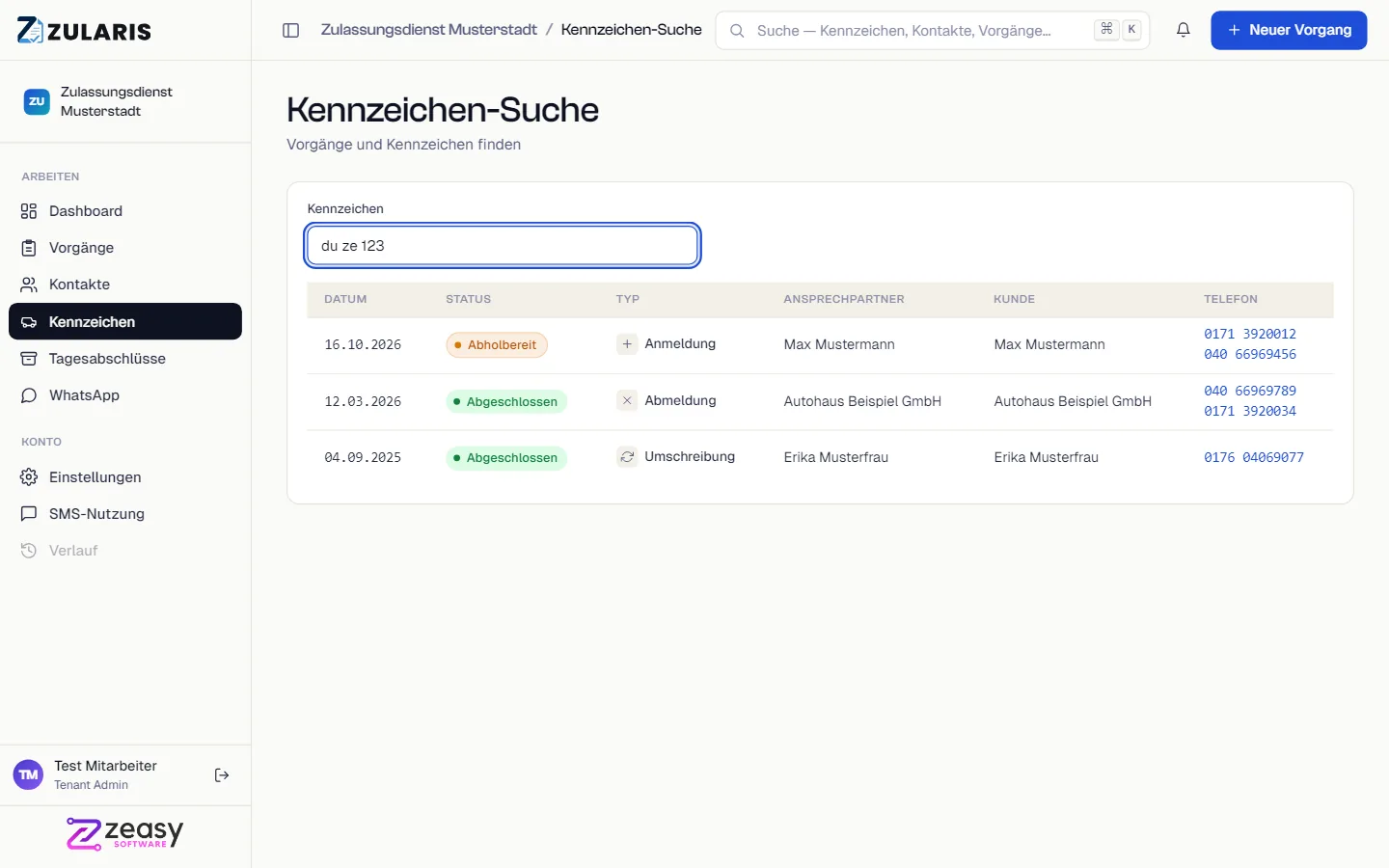
Task: Click phone number 0176 04069077
Action: point(1254,457)
